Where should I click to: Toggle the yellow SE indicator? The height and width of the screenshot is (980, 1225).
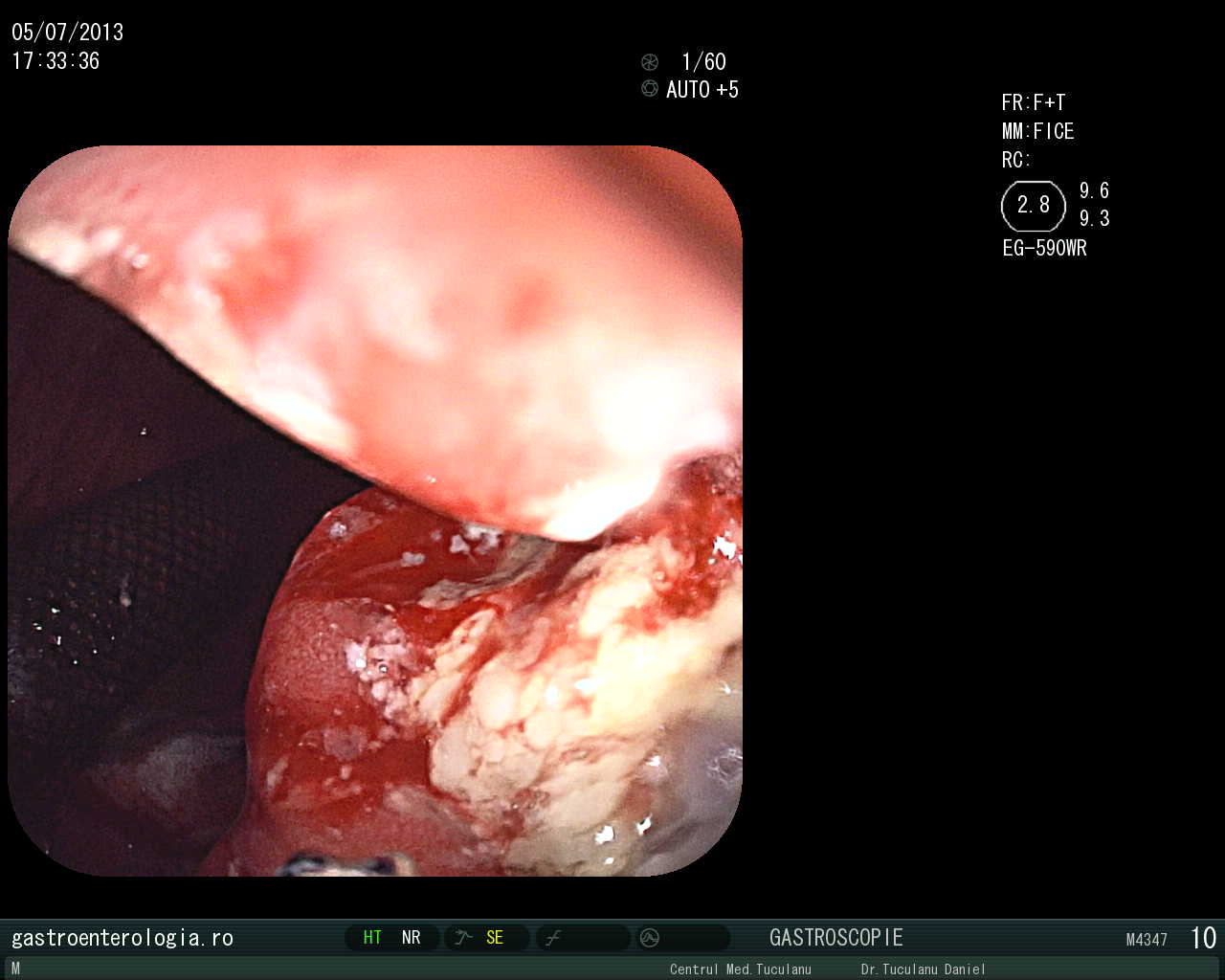pyautogui.click(x=495, y=938)
